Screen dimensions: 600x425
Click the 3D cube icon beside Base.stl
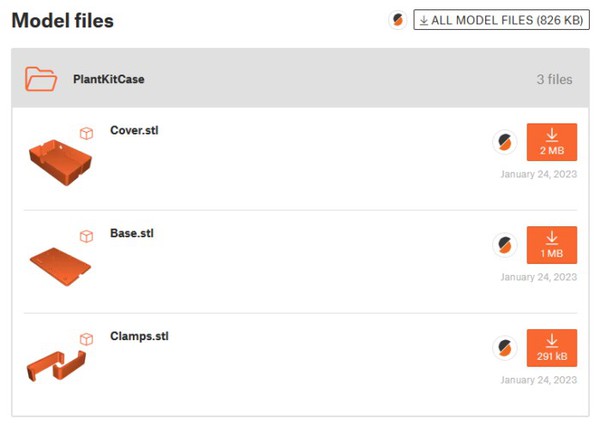coord(87,236)
